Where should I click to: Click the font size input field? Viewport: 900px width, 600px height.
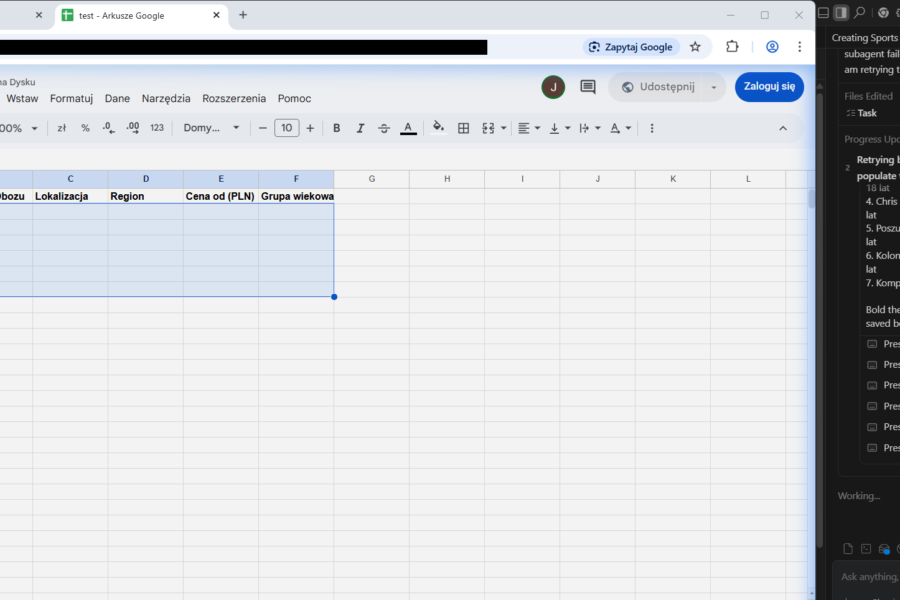click(x=286, y=128)
